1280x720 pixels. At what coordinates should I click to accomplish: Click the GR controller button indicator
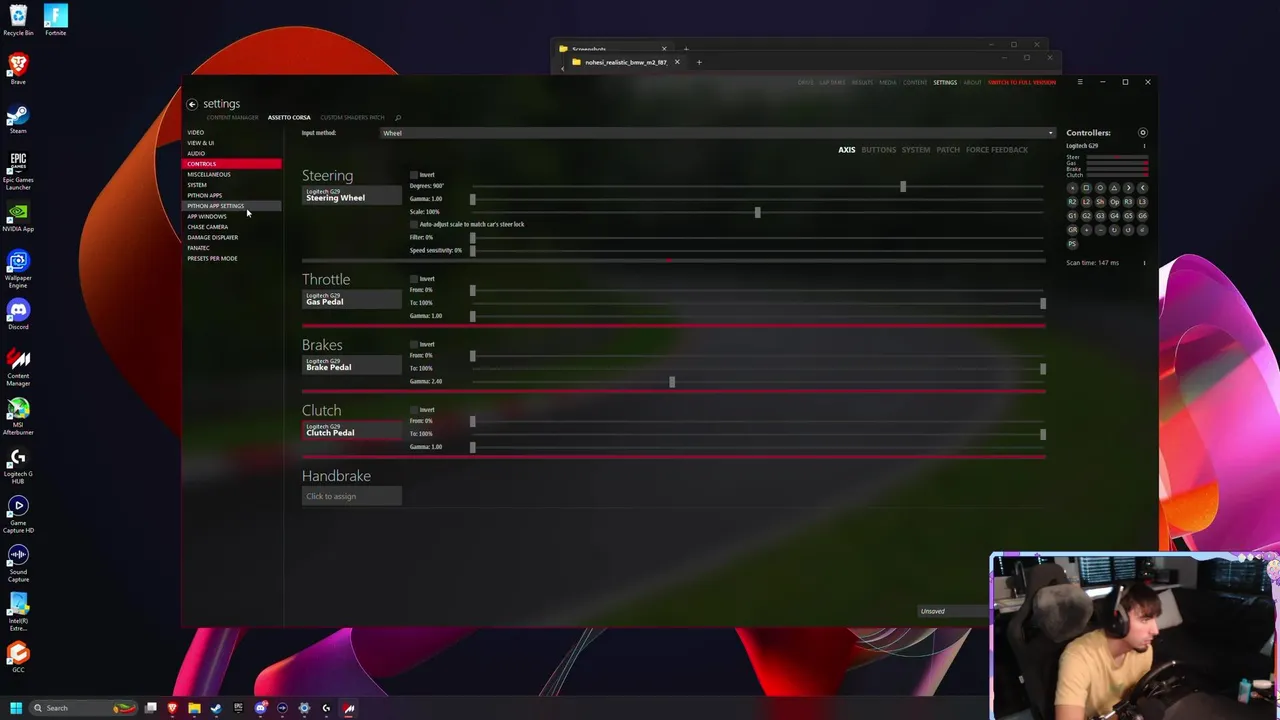tap(1072, 230)
